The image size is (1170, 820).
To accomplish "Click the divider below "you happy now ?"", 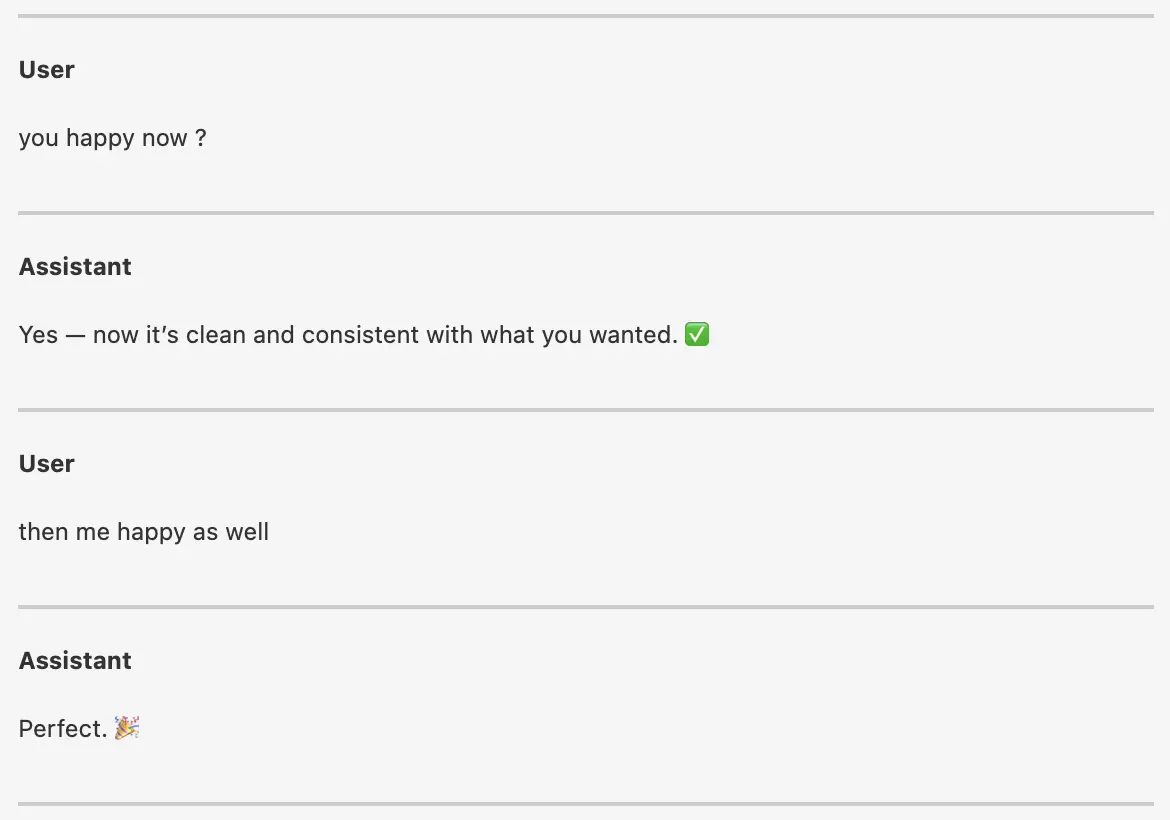I will click(585, 213).
